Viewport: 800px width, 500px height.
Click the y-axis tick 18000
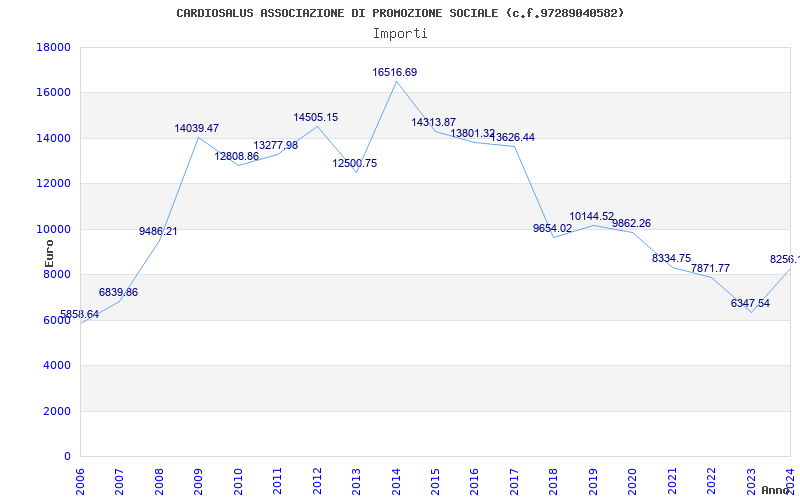pyautogui.click(x=54, y=47)
